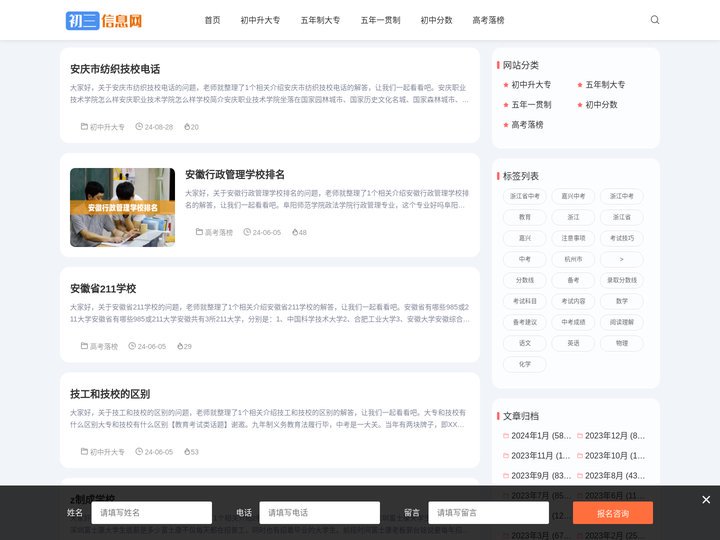This screenshot has height=540, width=720.
Task: Click the 备考建议 tag
Action: coord(525,322)
